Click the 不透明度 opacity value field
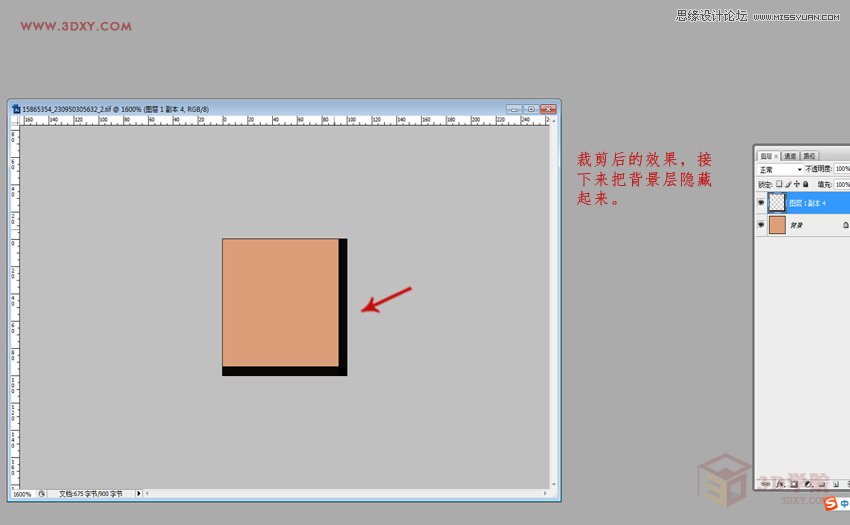 tap(842, 169)
